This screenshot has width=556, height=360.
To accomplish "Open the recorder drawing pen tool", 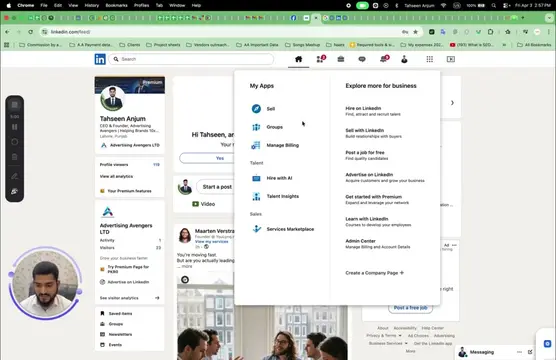I will click(15, 176).
